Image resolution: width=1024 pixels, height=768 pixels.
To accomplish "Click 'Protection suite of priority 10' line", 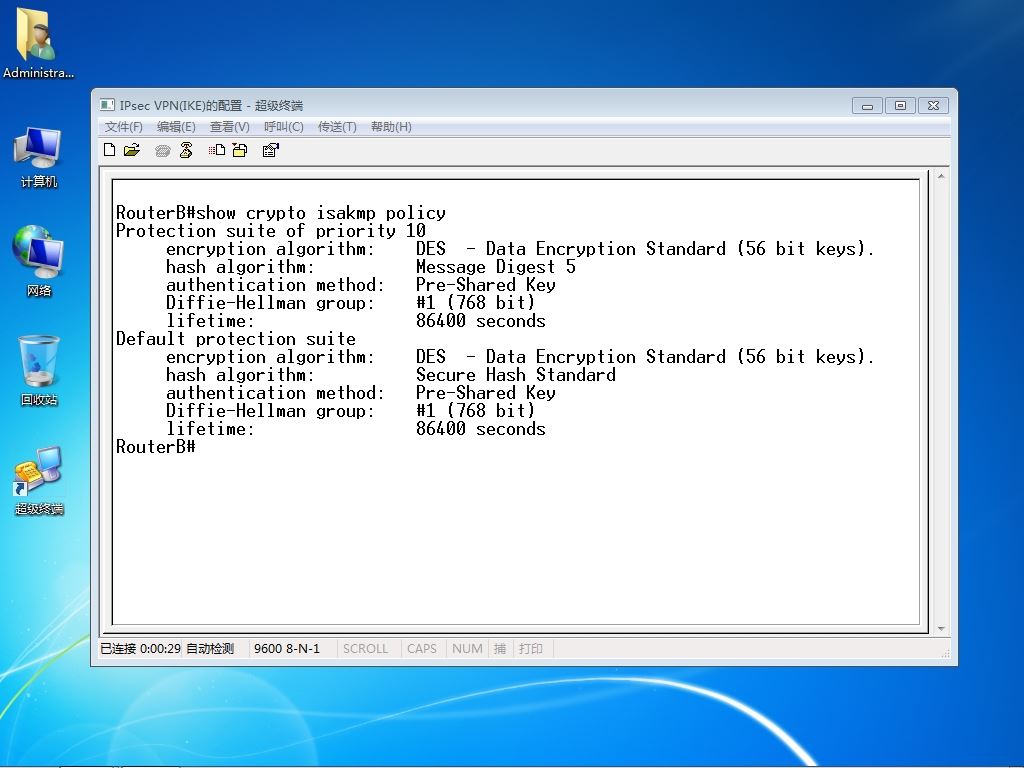I will coord(270,231).
